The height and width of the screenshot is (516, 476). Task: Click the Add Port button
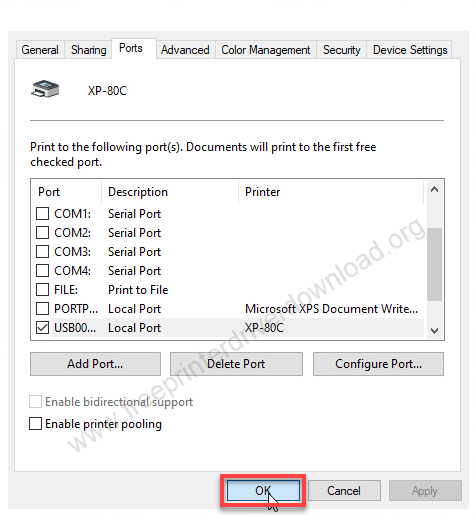[95, 364]
